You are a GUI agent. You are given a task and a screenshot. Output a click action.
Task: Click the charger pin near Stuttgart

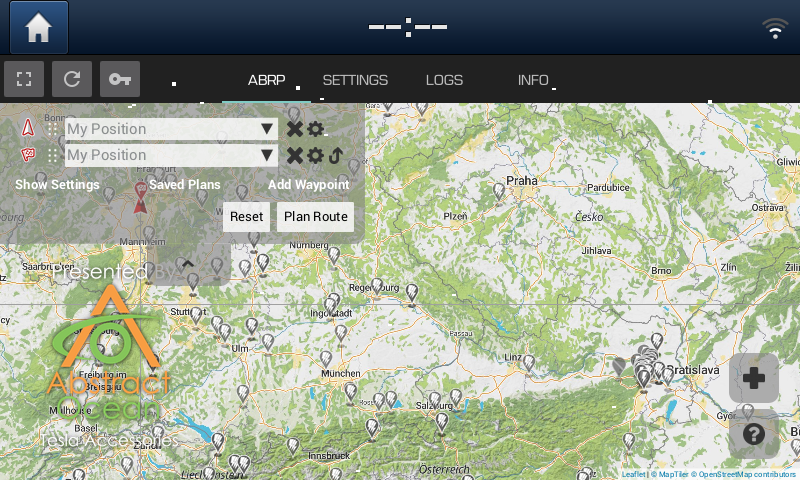click(196, 316)
